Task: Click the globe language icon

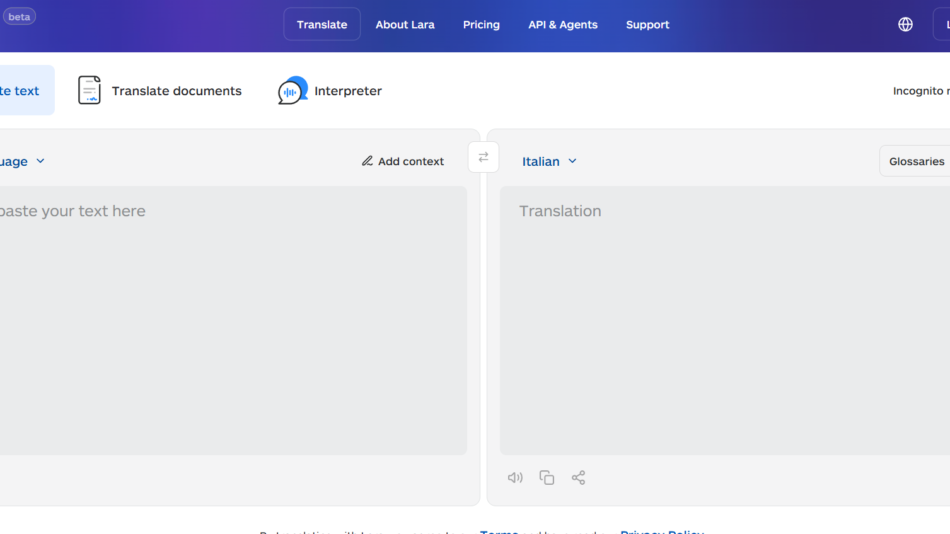Action: 905,25
